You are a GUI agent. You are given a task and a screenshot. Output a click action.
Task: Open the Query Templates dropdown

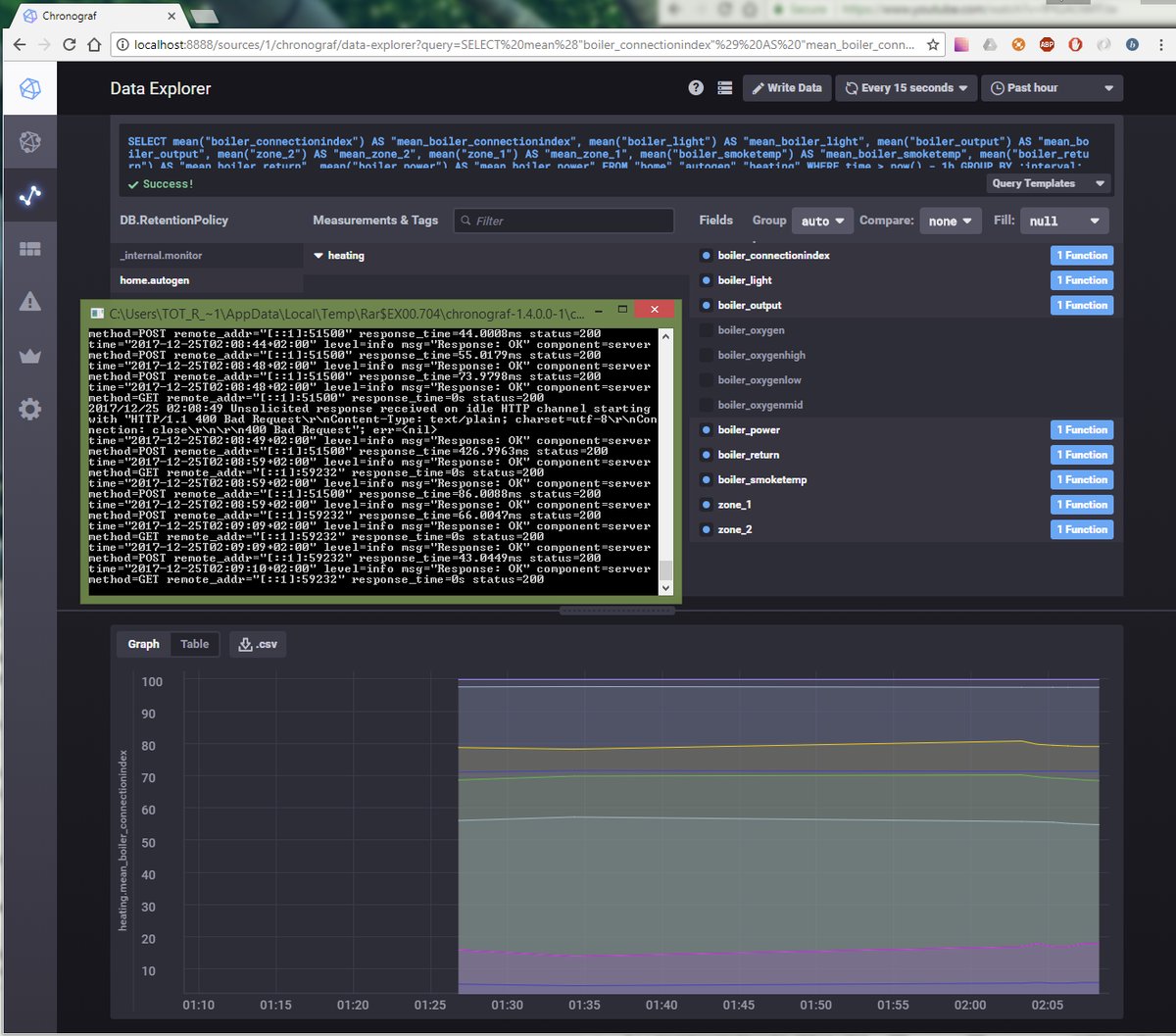[x=1048, y=183]
